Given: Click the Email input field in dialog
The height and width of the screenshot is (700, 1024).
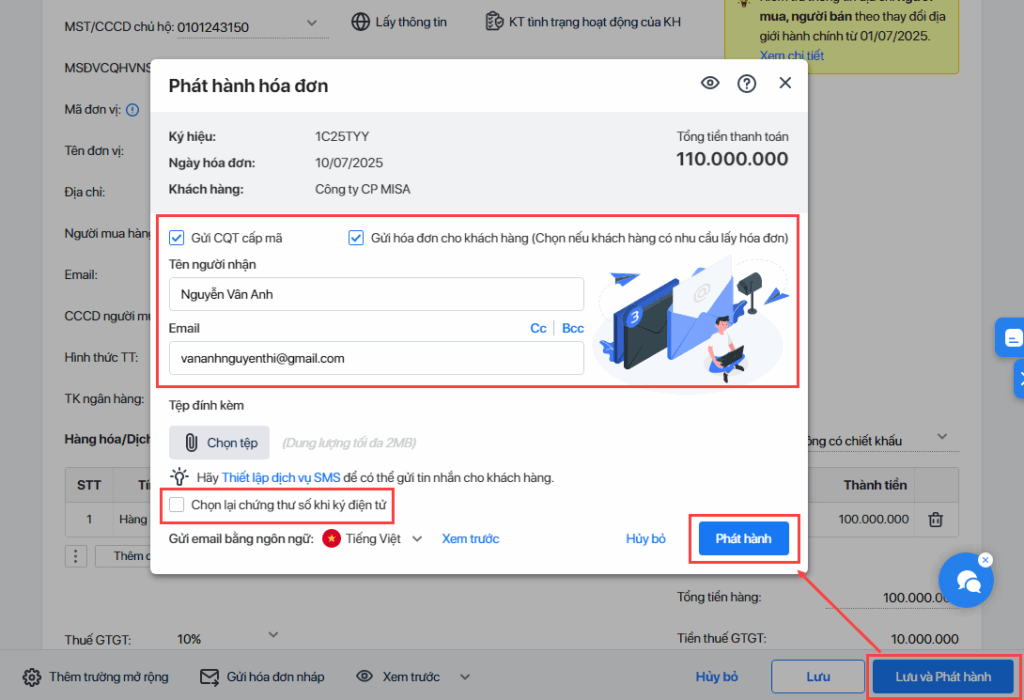Looking at the screenshot, I should 376,358.
